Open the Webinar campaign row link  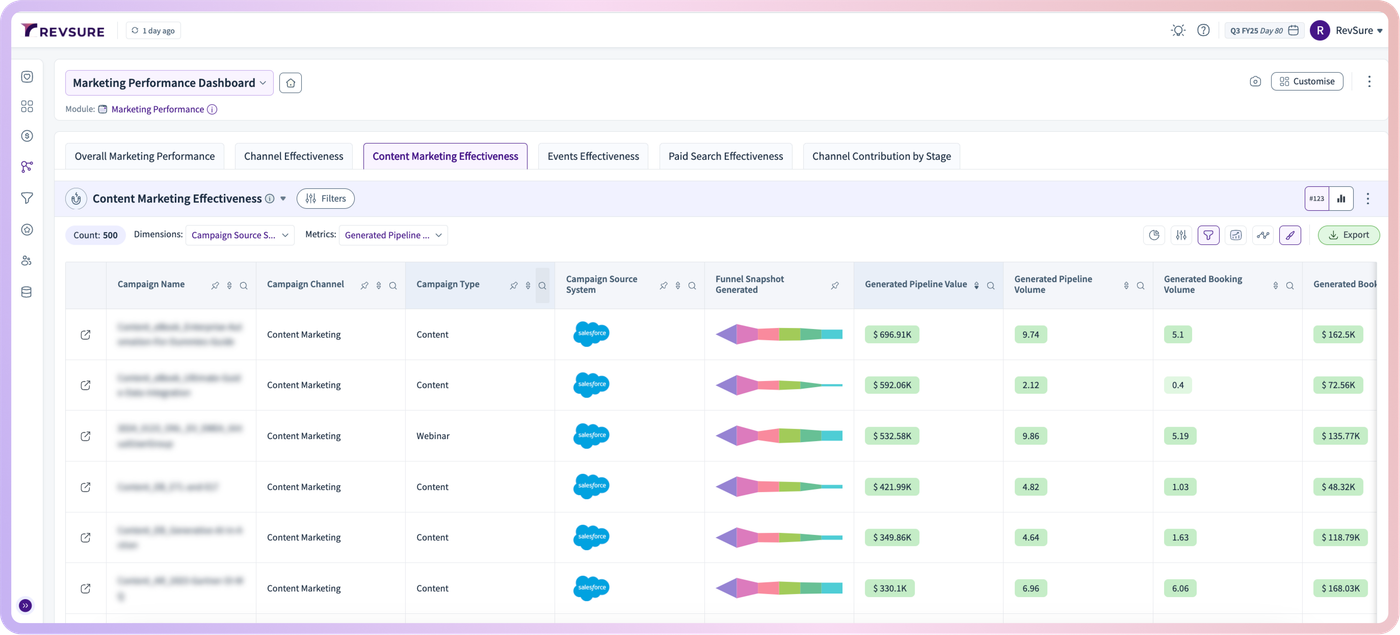pos(85,436)
